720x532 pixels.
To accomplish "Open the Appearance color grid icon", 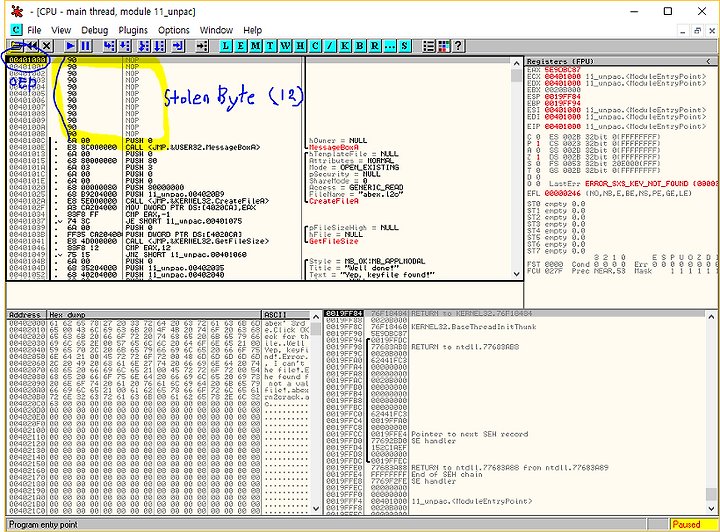I will click(444, 46).
